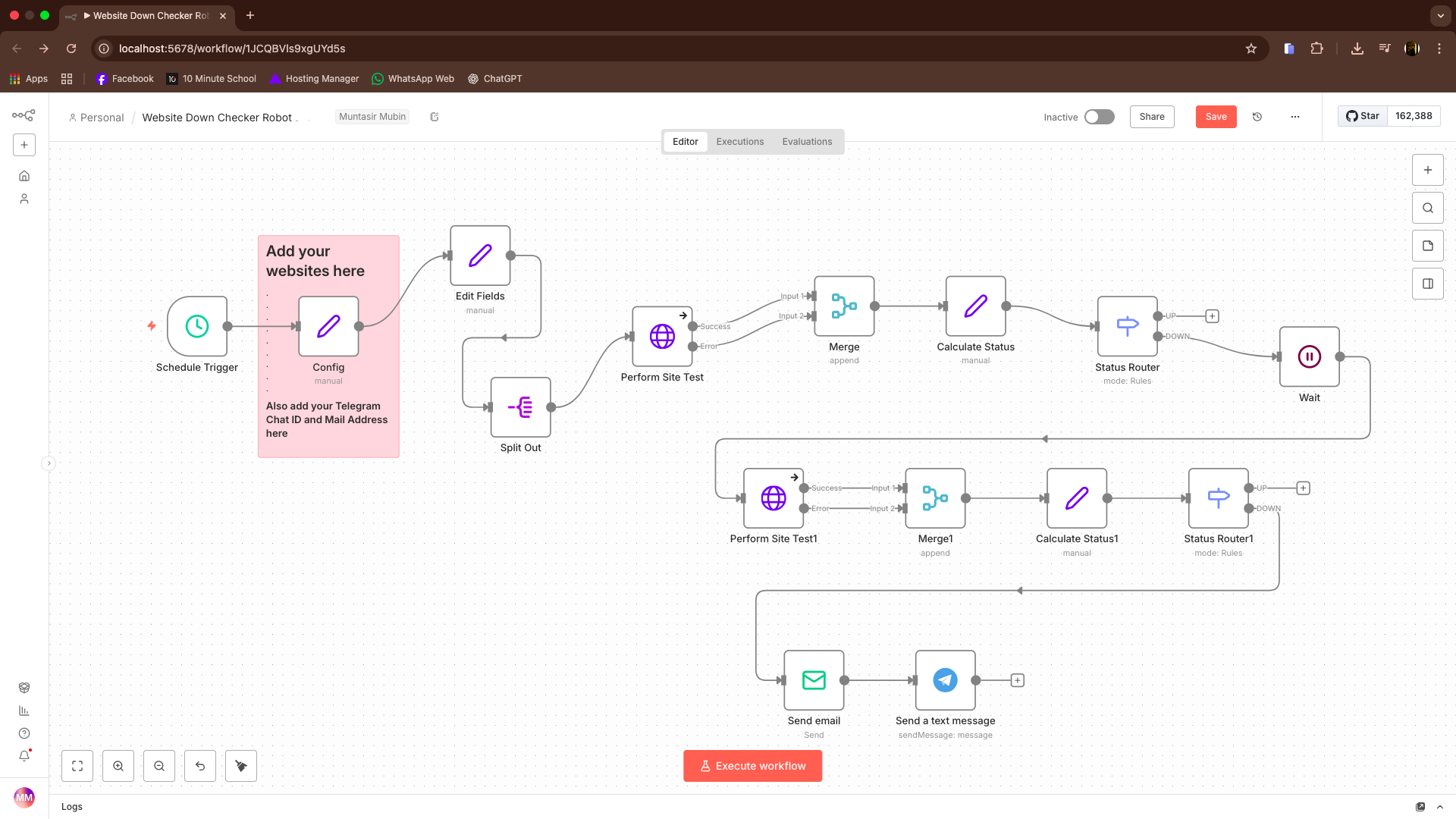Toggle the workflow Inactive switch
The width and height of the screenshot is (1456, 819).
pyautogui.click(x=1099, y=117)
